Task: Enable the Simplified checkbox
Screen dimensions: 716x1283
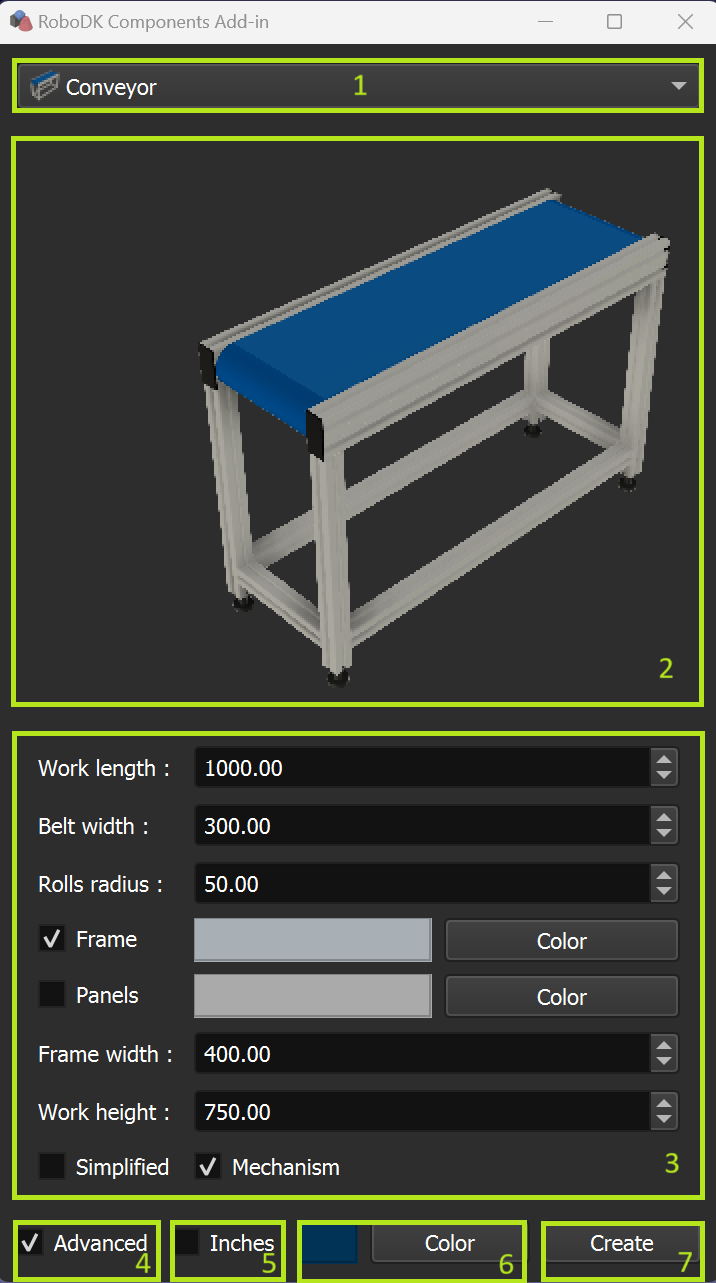Action: 51,1167
